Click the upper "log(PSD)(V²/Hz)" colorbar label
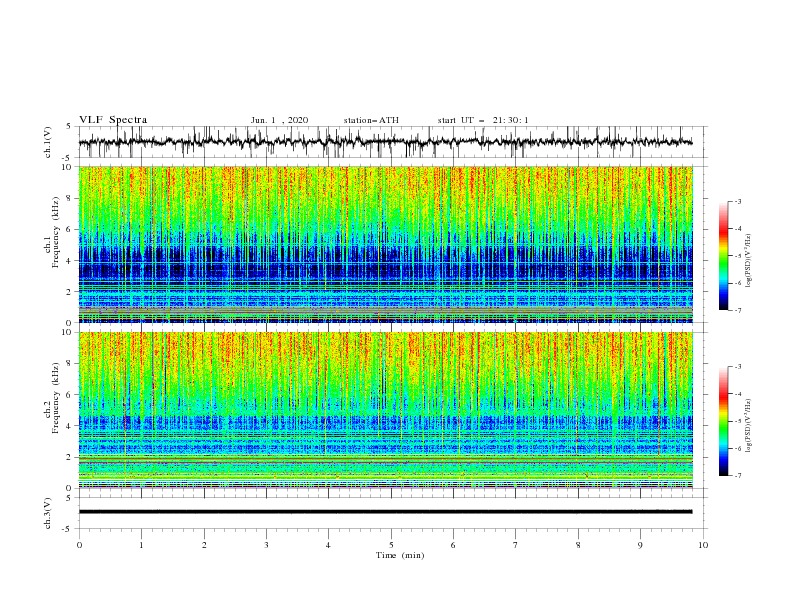 [x=748, y=261]
